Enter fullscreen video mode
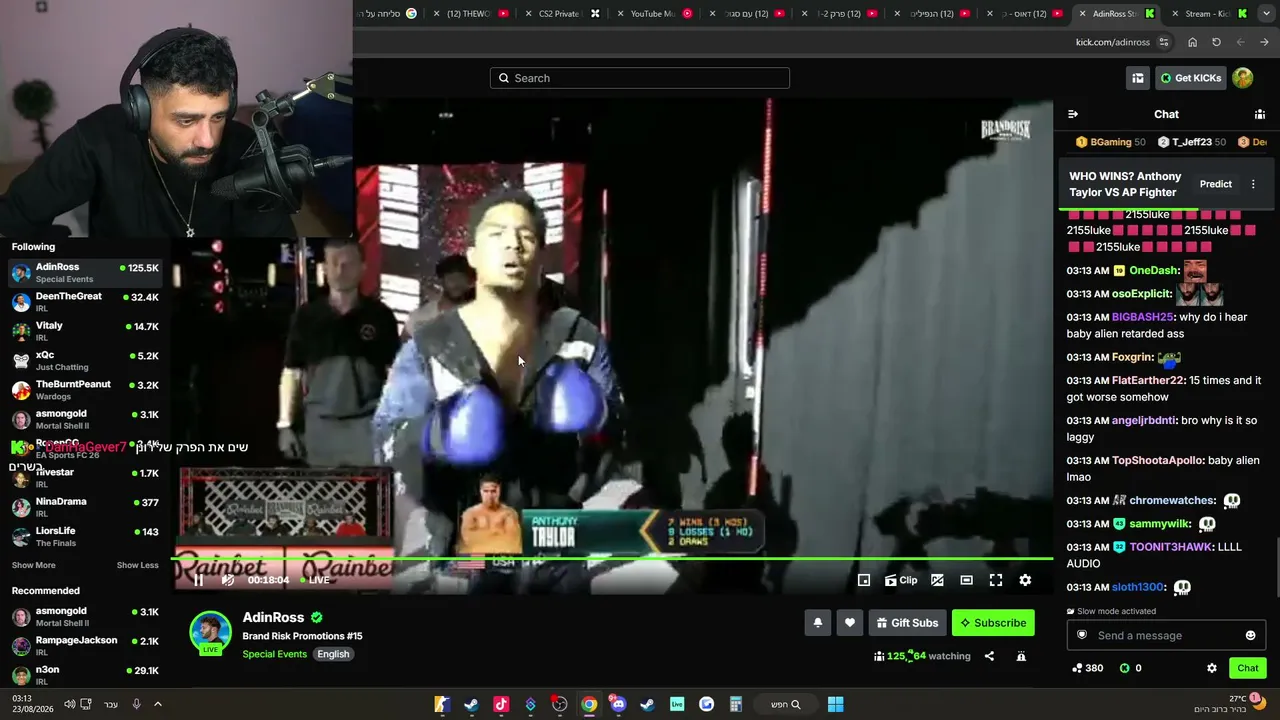The width and height of the screenshot is (1280, 720). click(996, 580)
